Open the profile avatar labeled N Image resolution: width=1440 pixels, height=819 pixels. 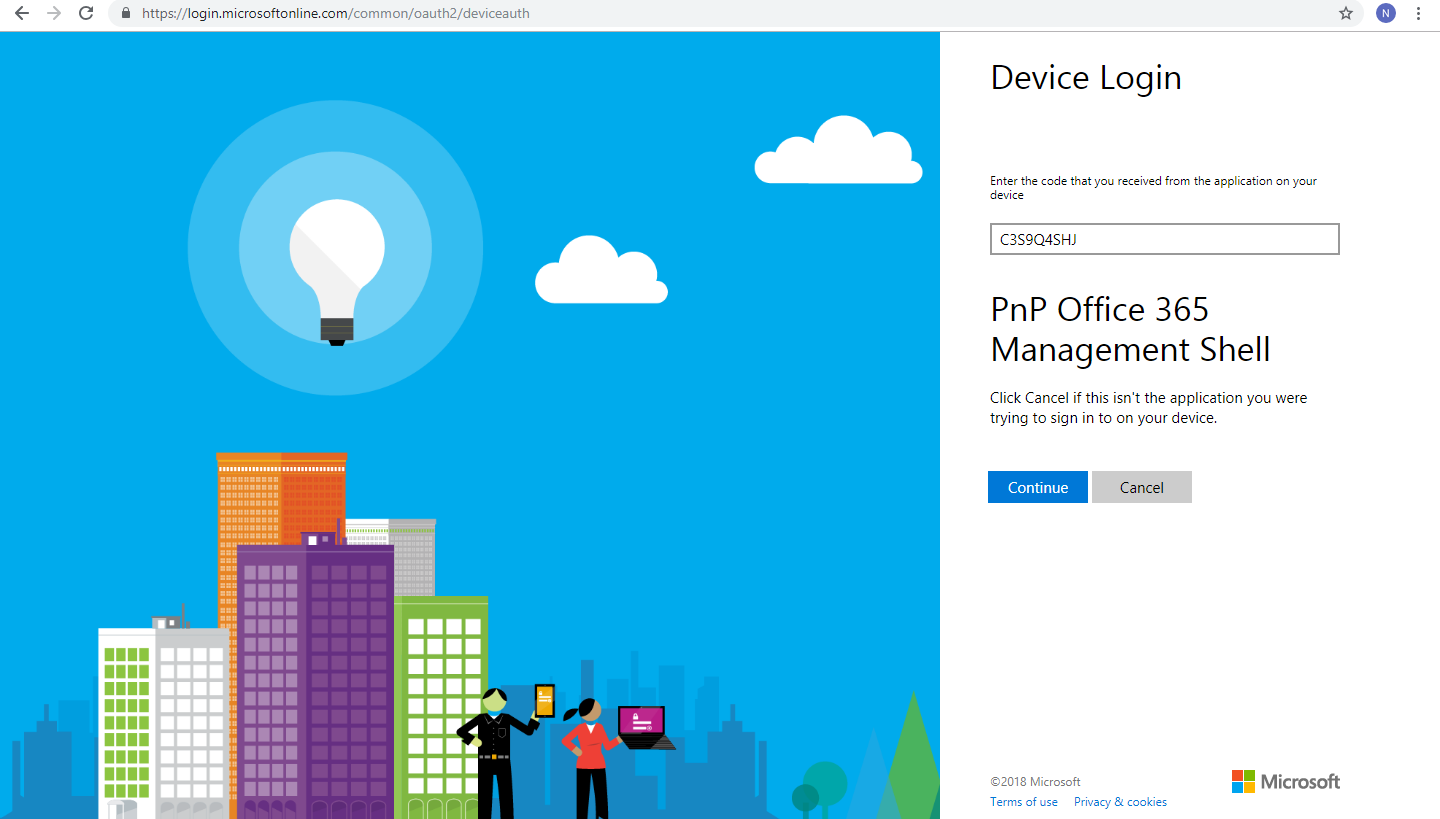coord(1385,14)
